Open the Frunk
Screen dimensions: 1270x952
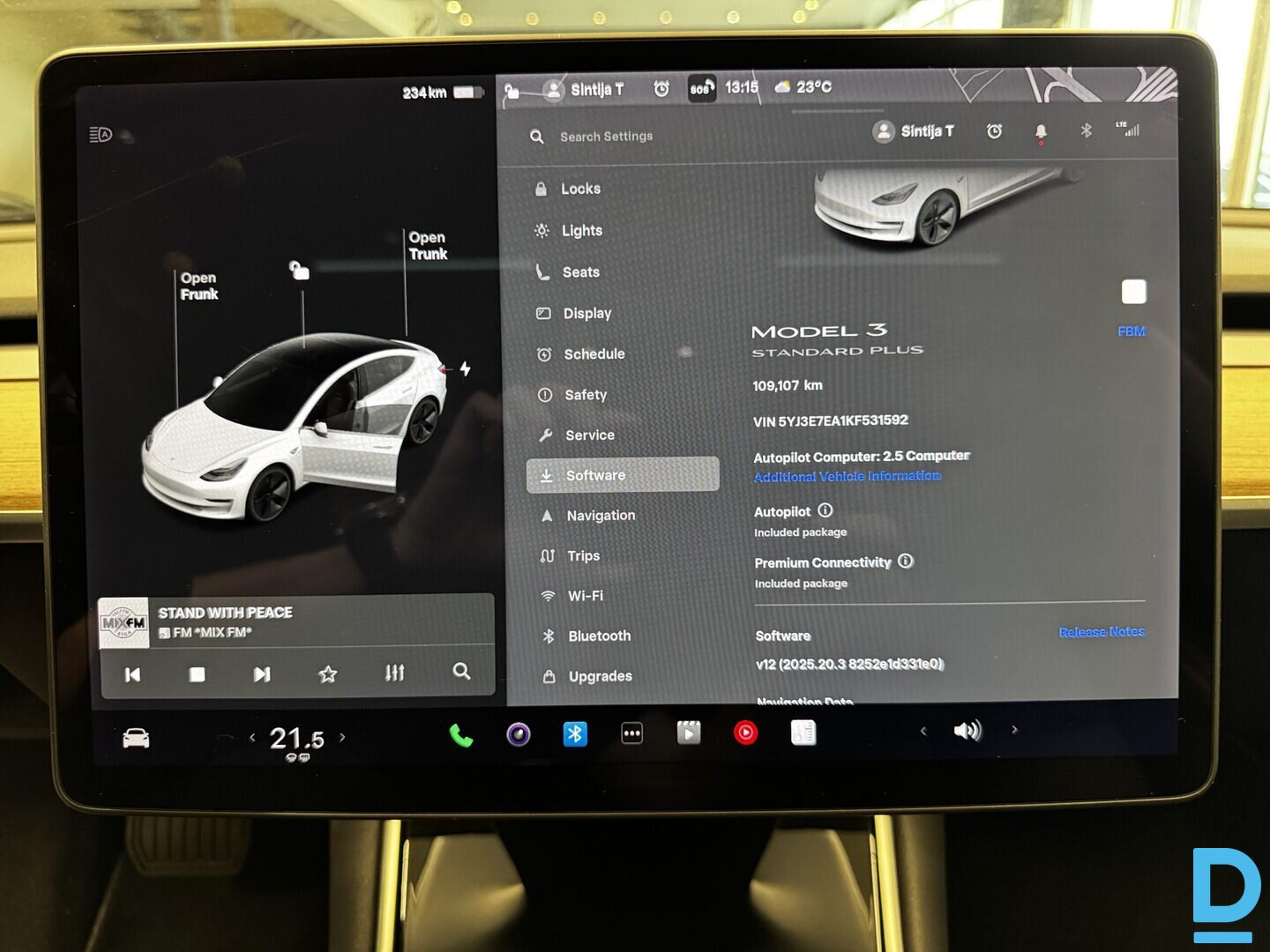(199, 286)
